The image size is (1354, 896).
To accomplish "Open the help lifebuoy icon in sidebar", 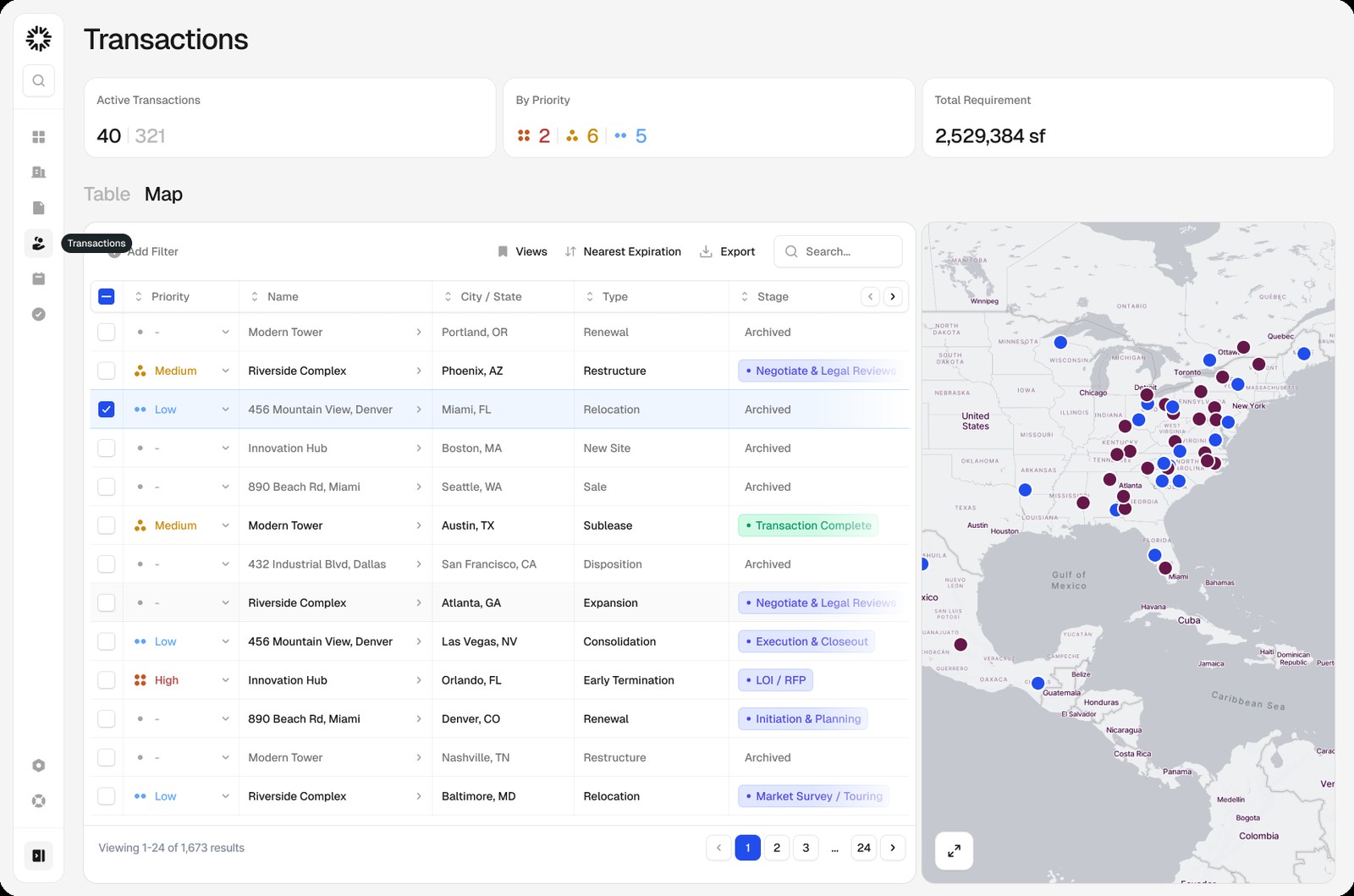I will (38, 800).
